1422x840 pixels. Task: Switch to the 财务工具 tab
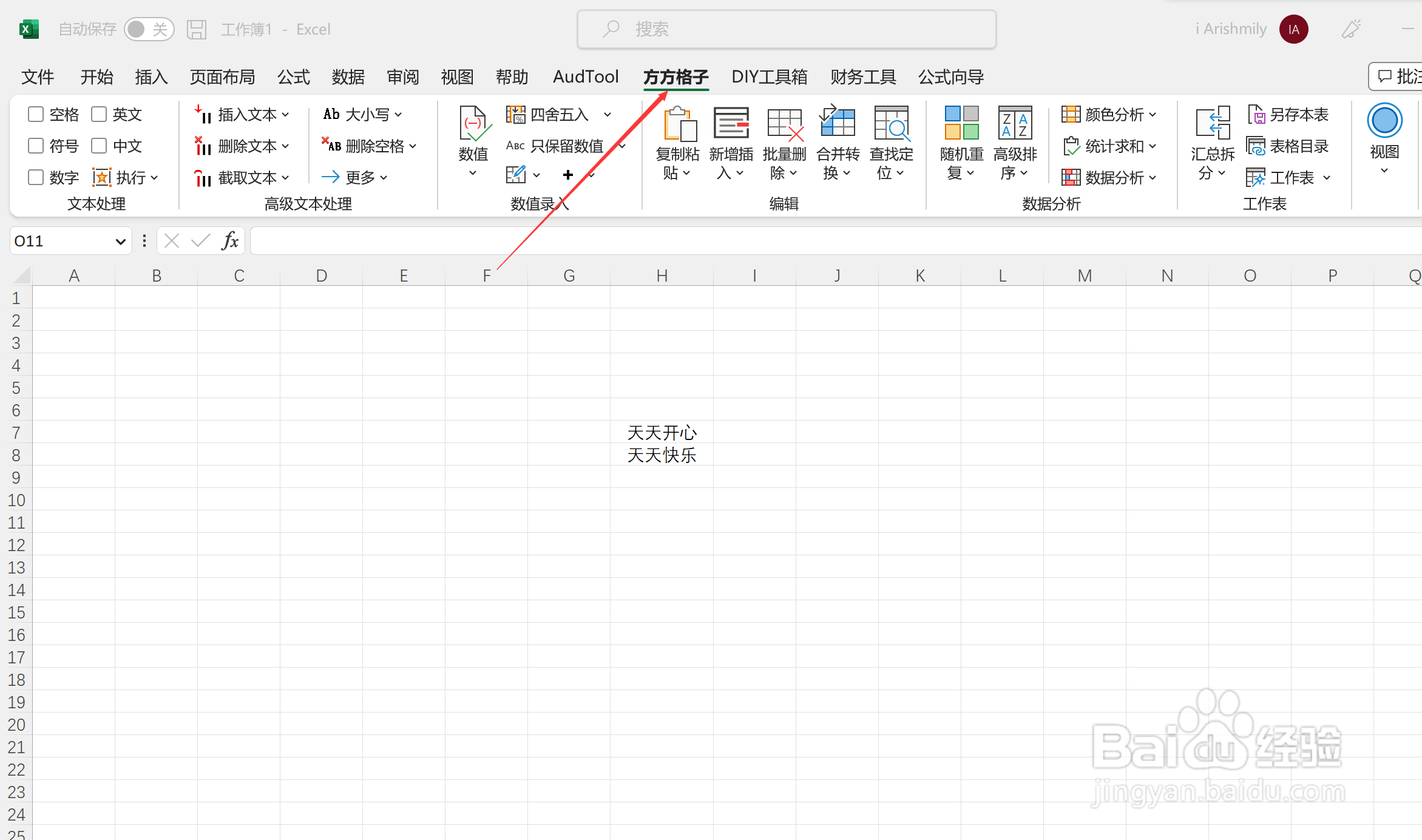[863, 77]
